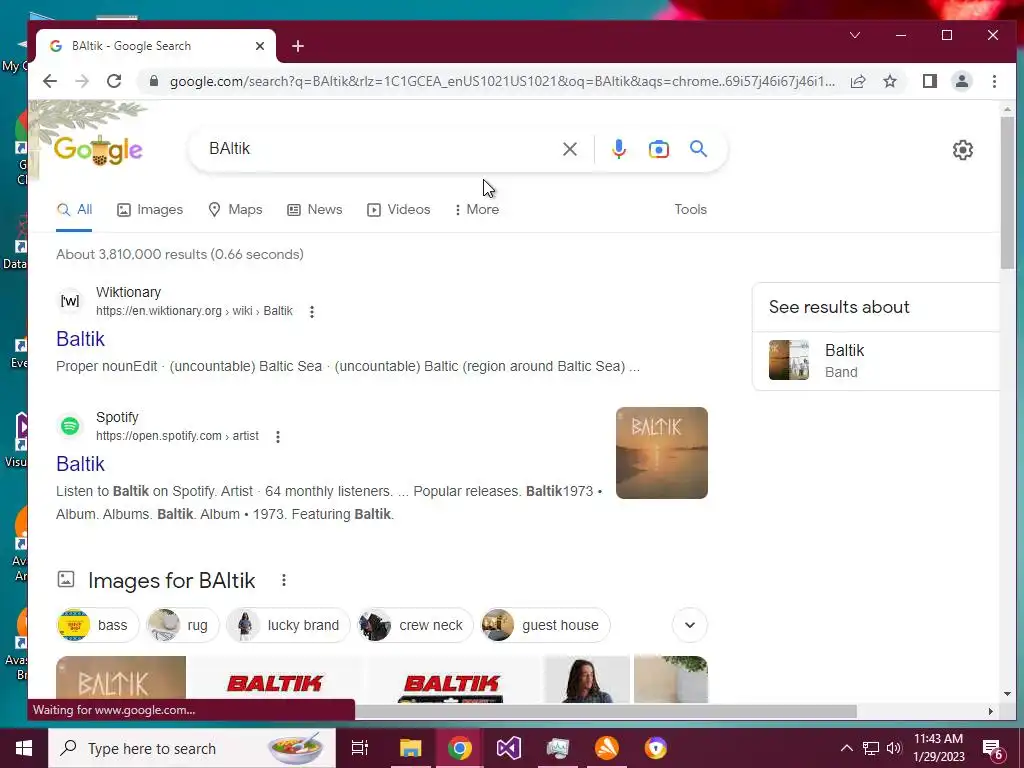Click the search input containing BAltik
This screenshot has height=768, width=1024.
(x=379, y=149)
